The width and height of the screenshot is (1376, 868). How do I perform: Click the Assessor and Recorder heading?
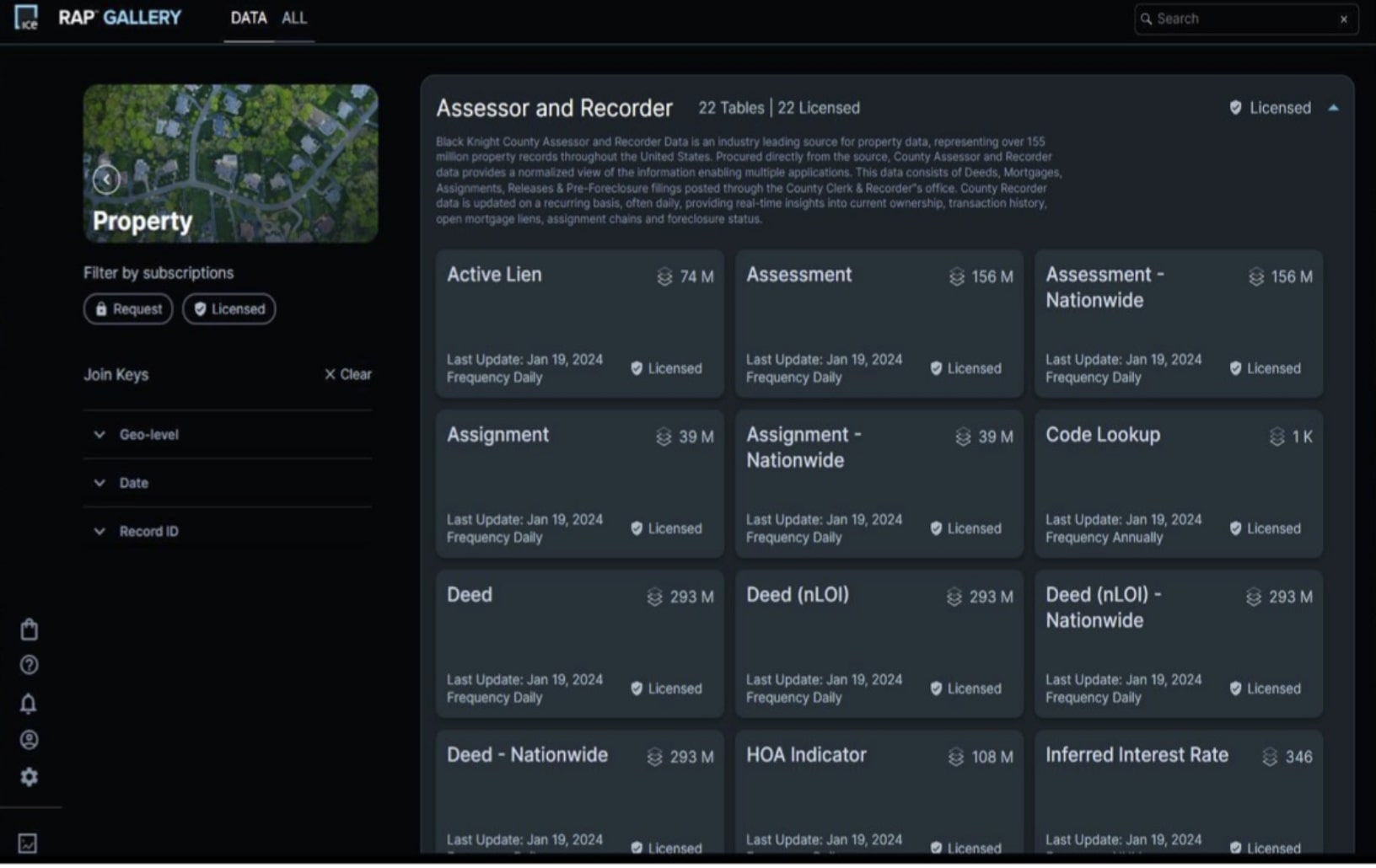(554, 108)
